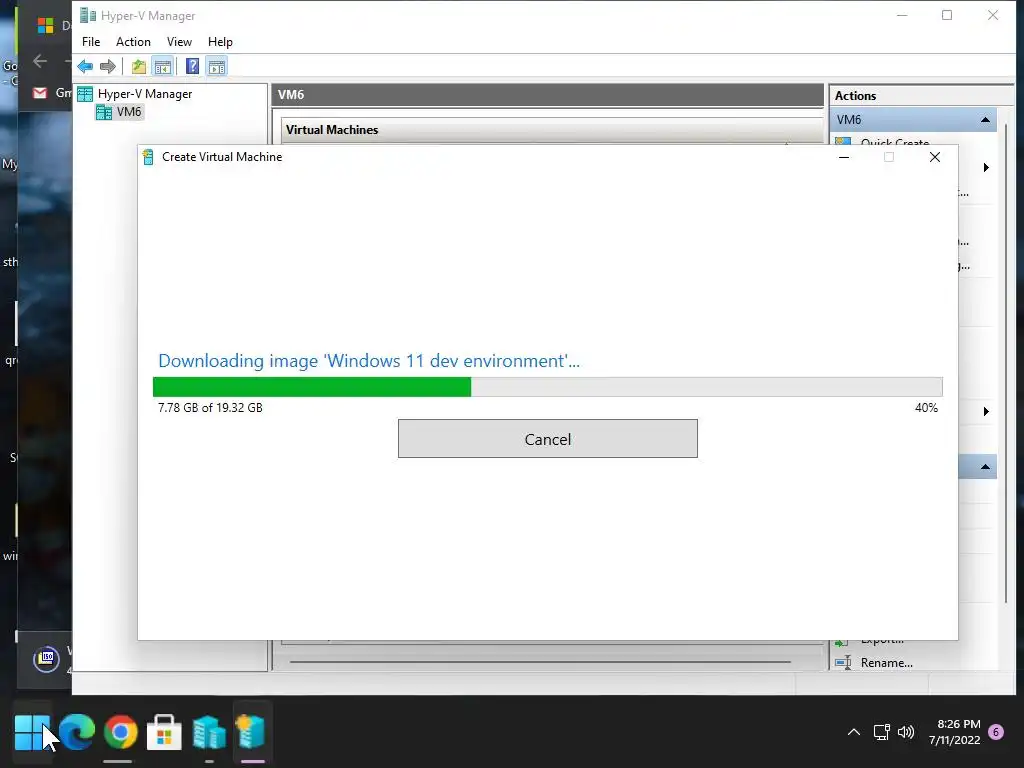1024x768 pixels.
Task: Switch to Create Virtual Machine taskbar icon
Action: click(x=252, y=732)
